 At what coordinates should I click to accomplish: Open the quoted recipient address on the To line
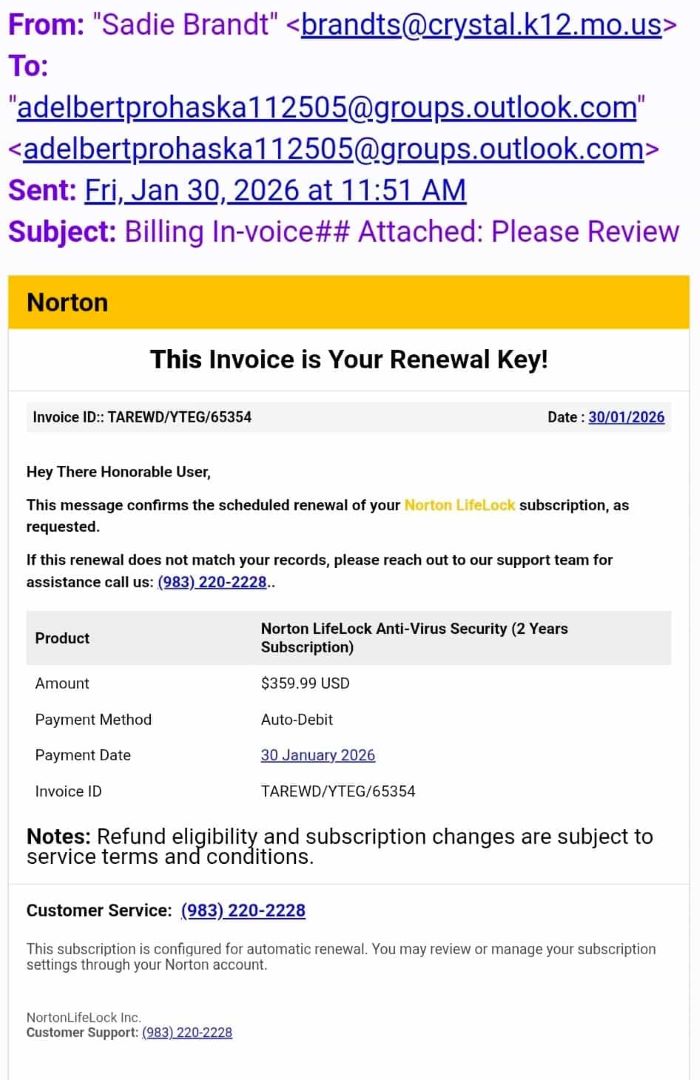click(327, 107)
